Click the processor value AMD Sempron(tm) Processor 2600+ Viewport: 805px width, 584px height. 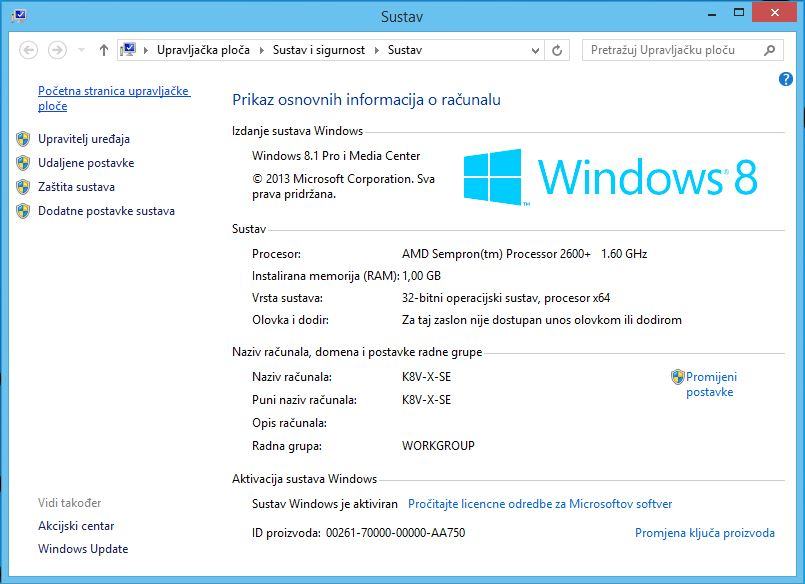[x=496, y=254]
